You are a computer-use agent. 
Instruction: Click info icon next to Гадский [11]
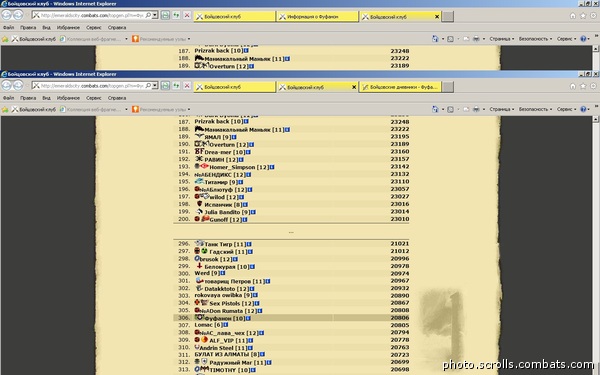pos(250,252)
